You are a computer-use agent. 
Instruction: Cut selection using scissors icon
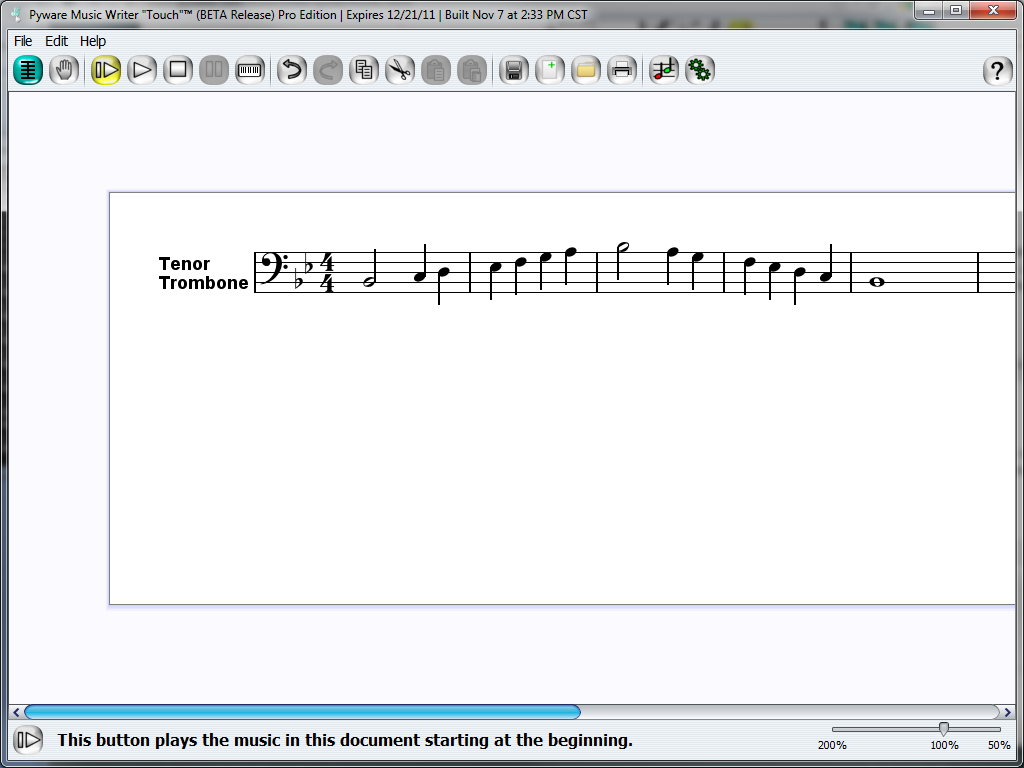click(x=400, y=70)
